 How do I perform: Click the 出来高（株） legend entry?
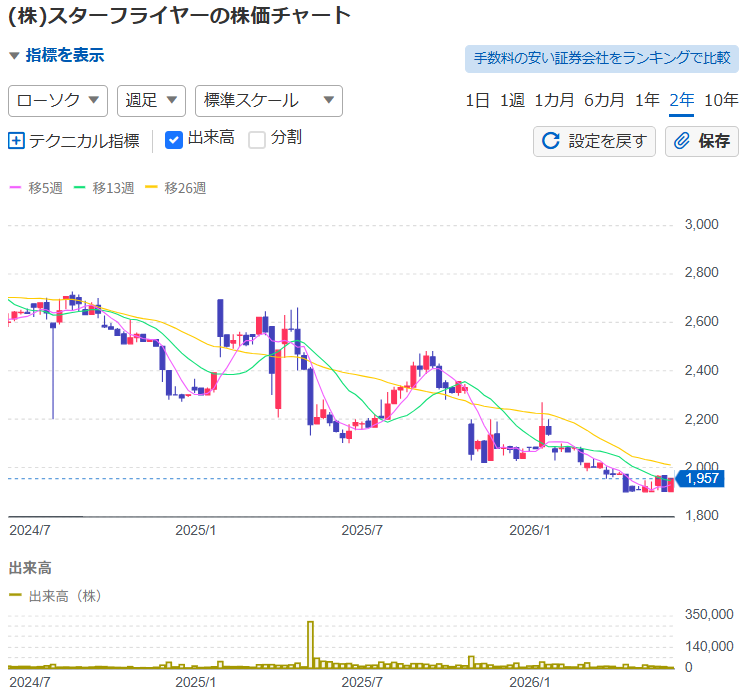[x=56, y=596]
